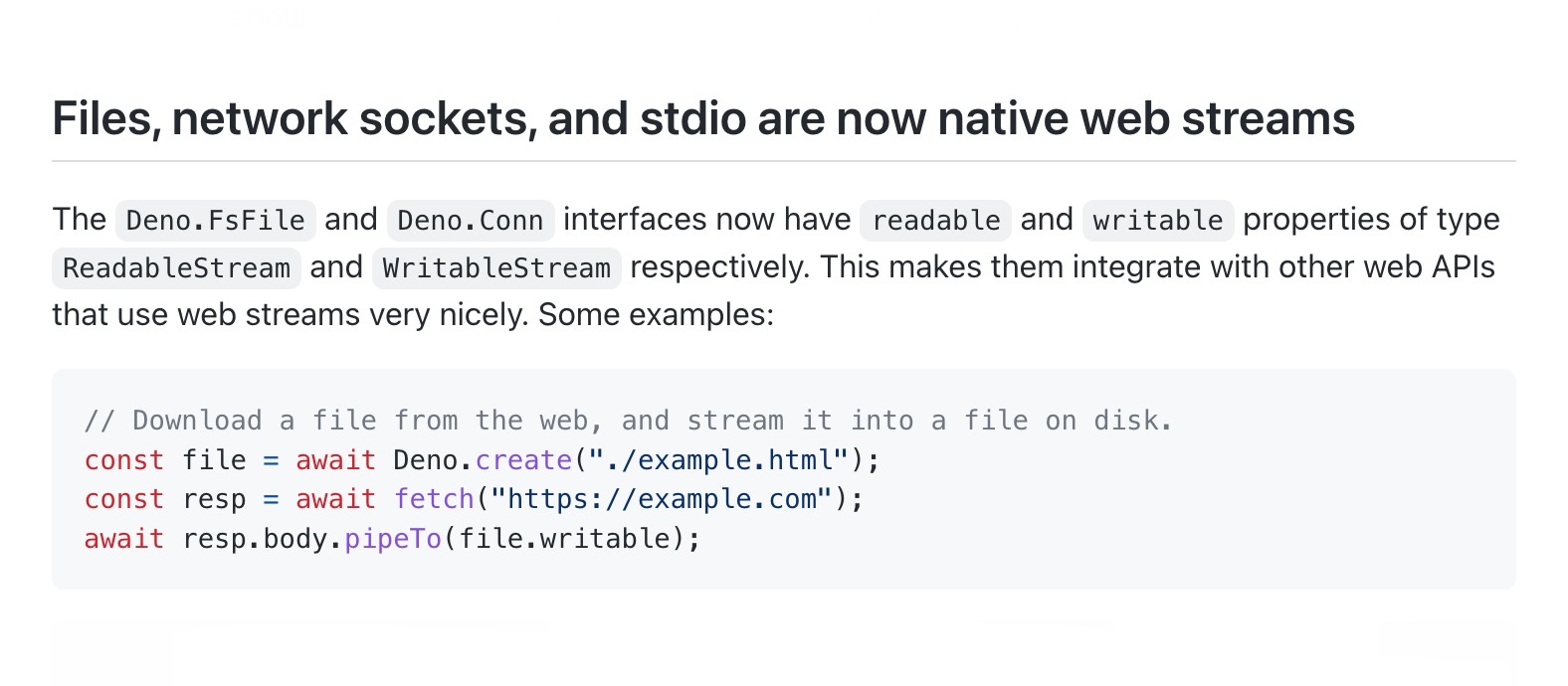Click the resp variable declaration name
Viewport: 1568px width, 686px height.
coord(214,499)
